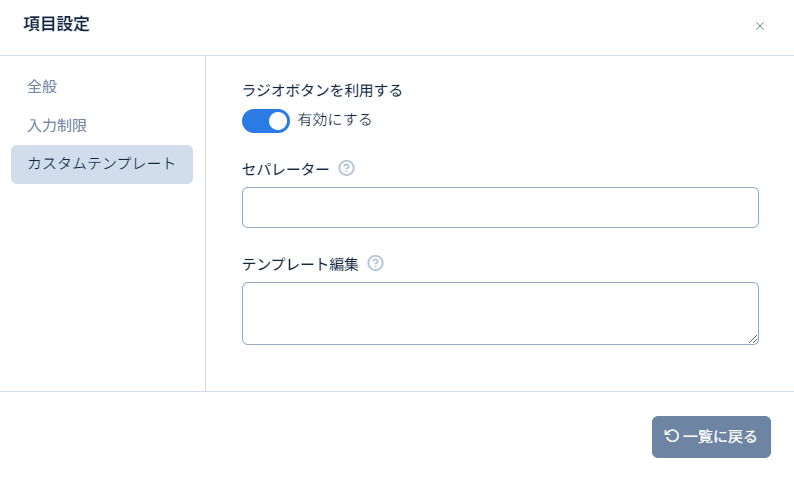Click the 一覧に戻る button text

720,437
